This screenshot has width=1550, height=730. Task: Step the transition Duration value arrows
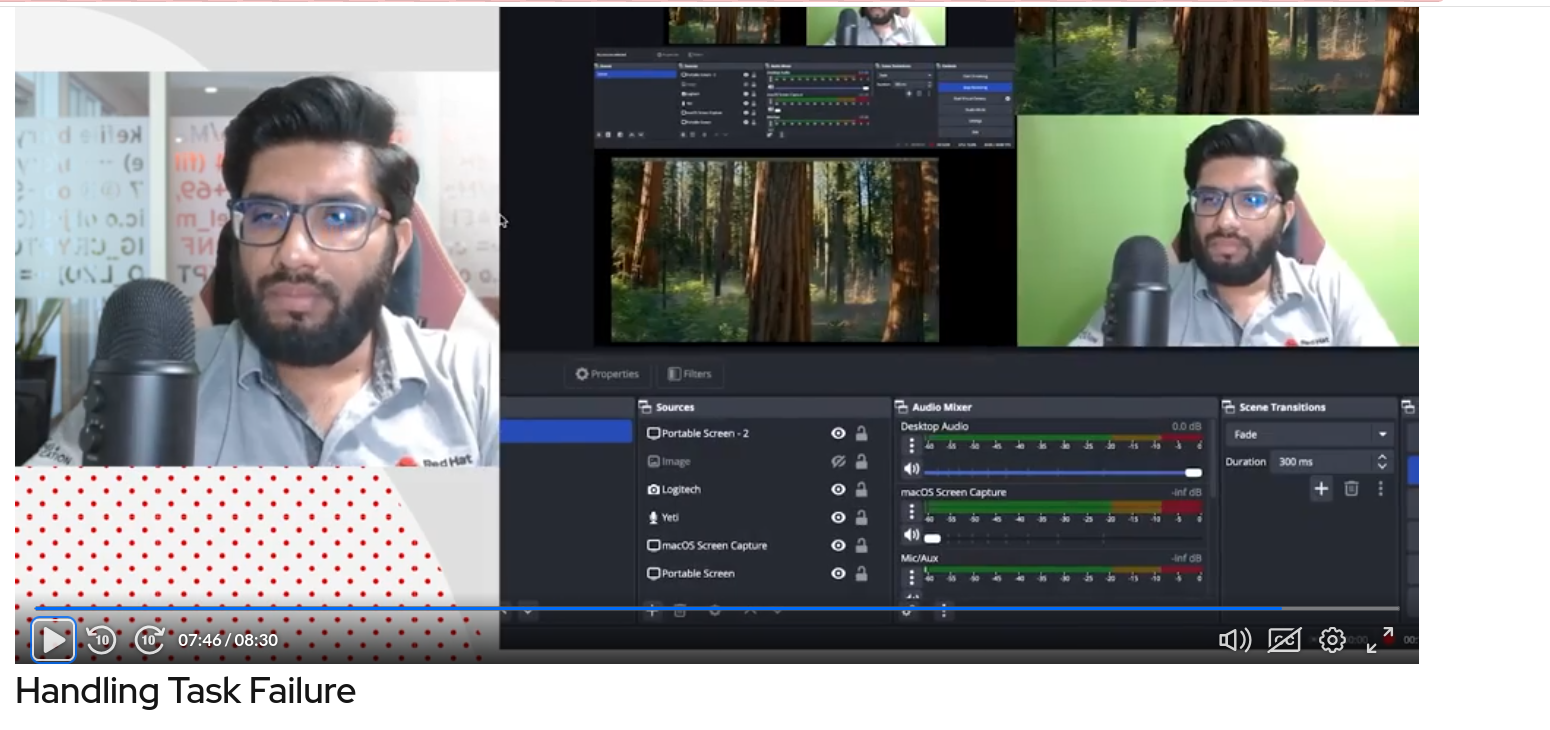1382,461
